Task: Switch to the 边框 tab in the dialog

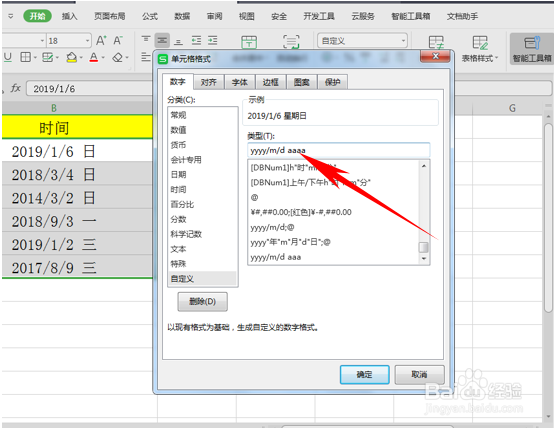Action: 270,82
